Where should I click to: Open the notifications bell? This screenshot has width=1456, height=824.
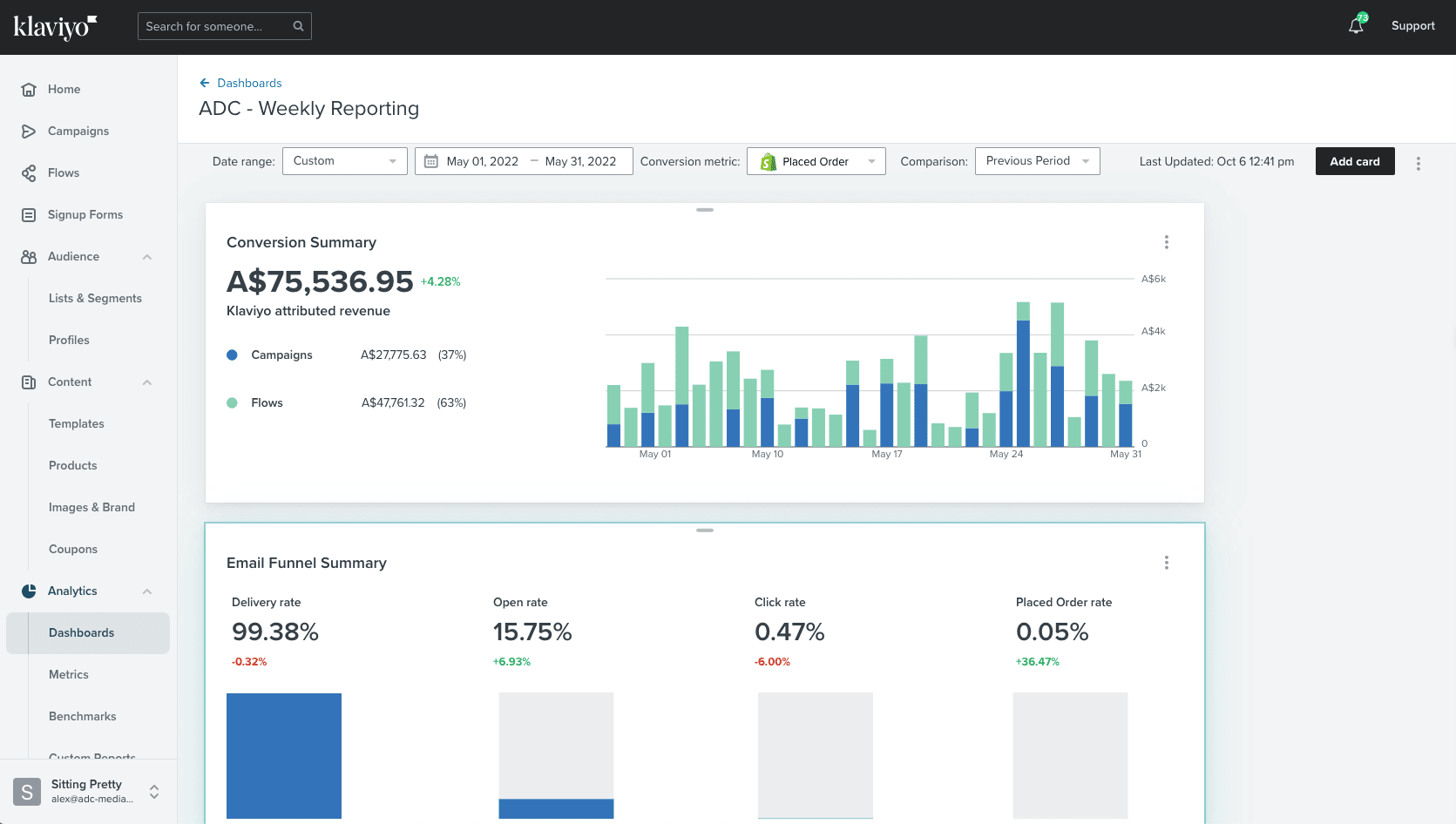(1356, 26)
